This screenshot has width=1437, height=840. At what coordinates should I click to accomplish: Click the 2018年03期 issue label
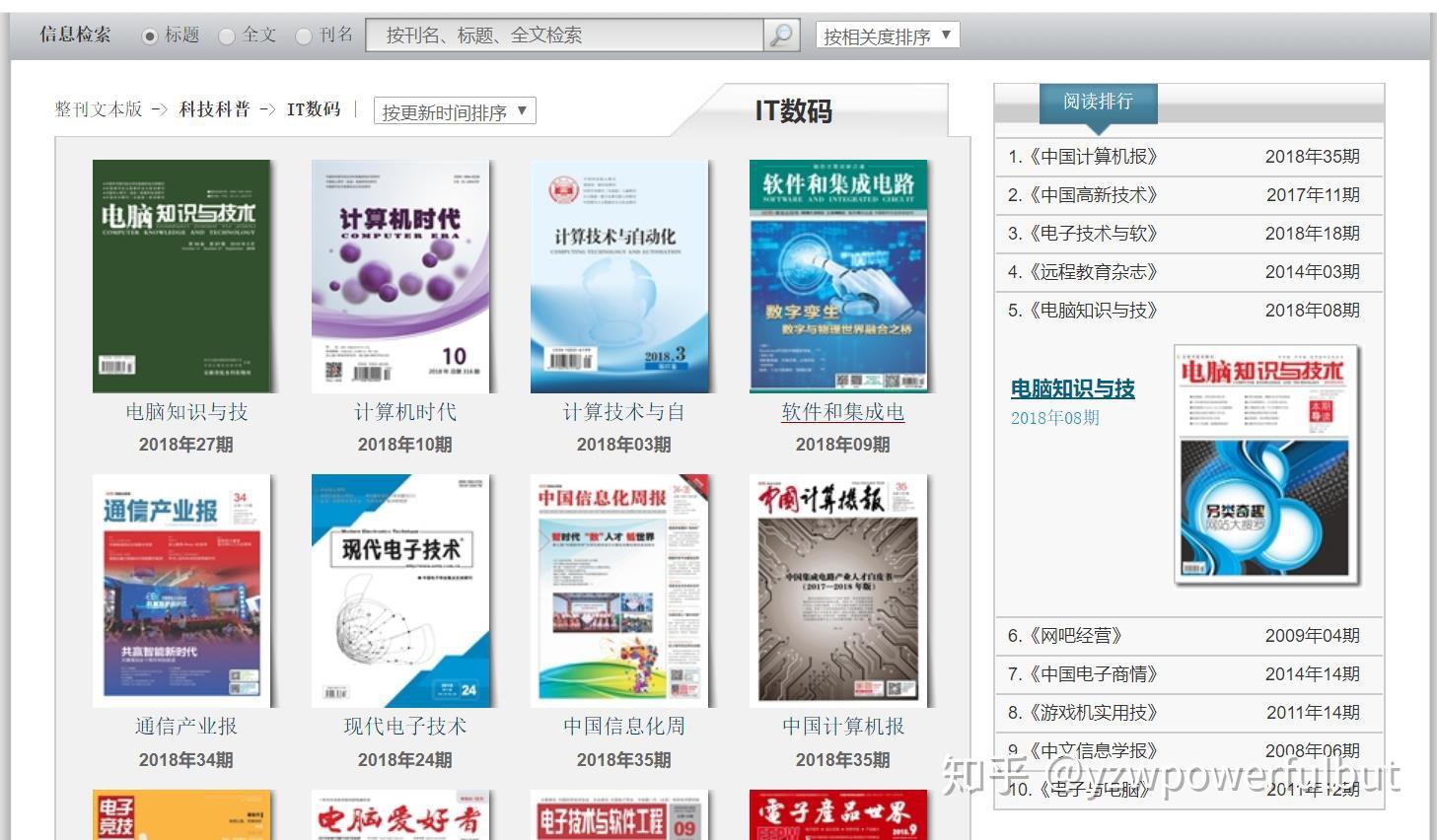click(x=624, y=445)
